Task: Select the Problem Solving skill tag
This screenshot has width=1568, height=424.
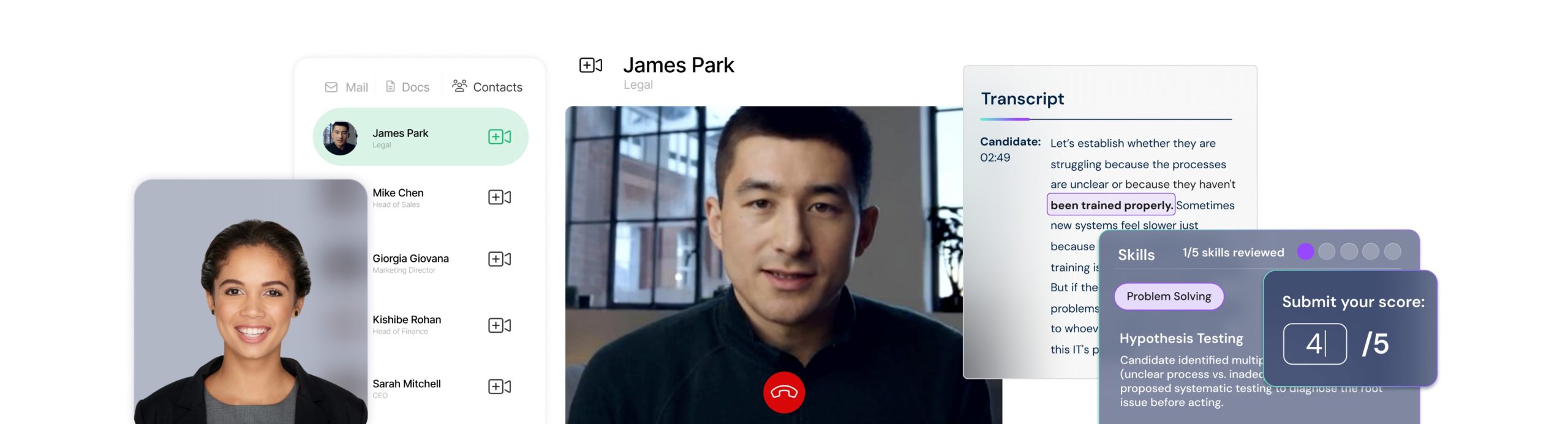Action: click(x=1168, y=296)
